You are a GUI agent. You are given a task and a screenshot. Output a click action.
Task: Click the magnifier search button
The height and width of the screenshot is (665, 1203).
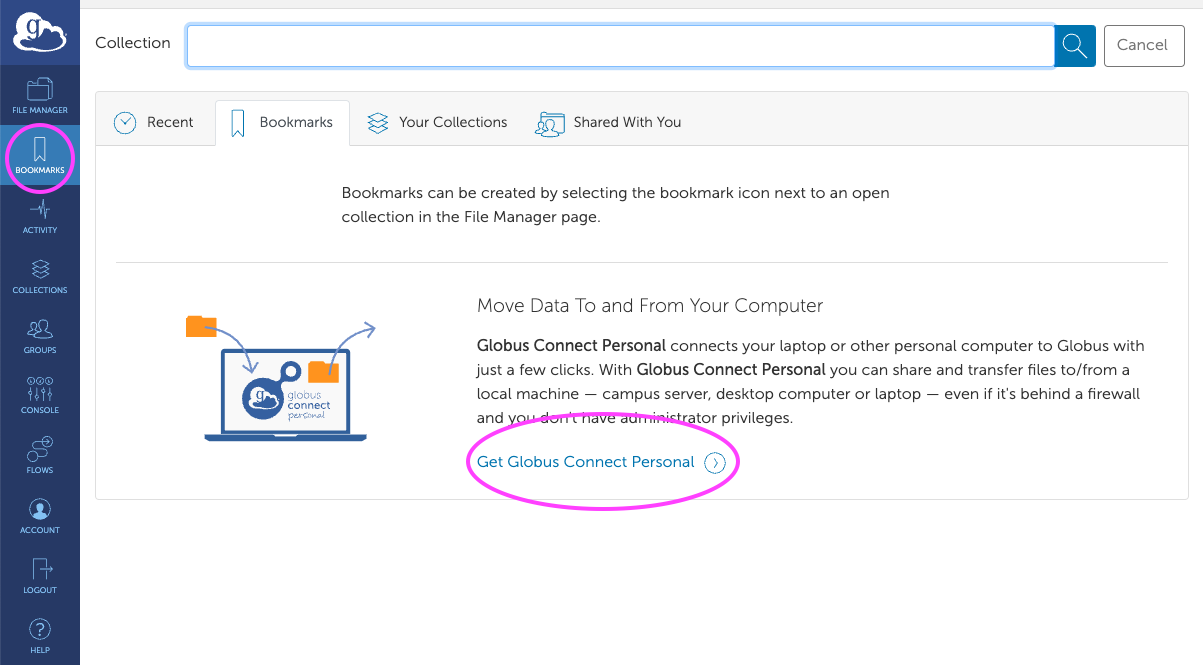[x=1075, y=46]
